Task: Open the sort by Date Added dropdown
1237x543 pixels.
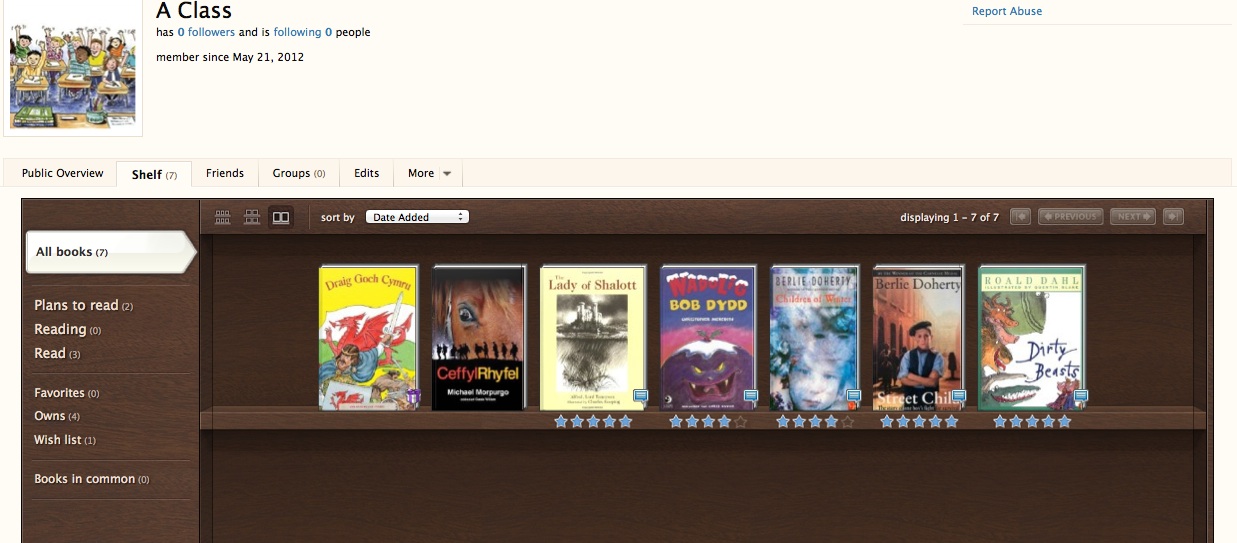Action: (x=417, y=217)
